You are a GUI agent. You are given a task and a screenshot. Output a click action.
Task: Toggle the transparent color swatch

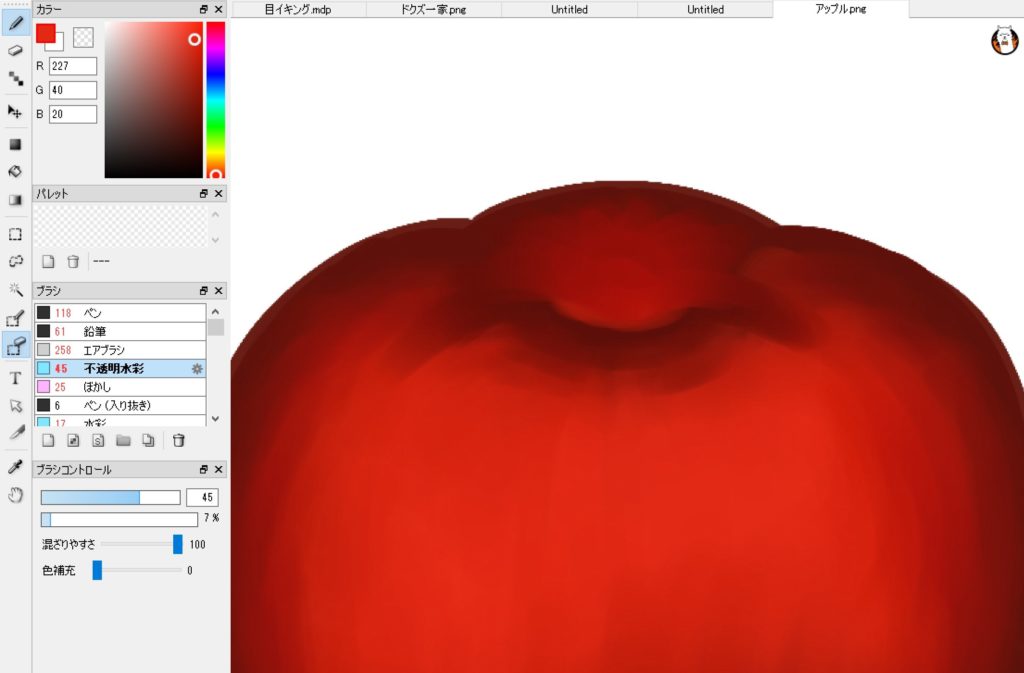click(x=84, y=37)
